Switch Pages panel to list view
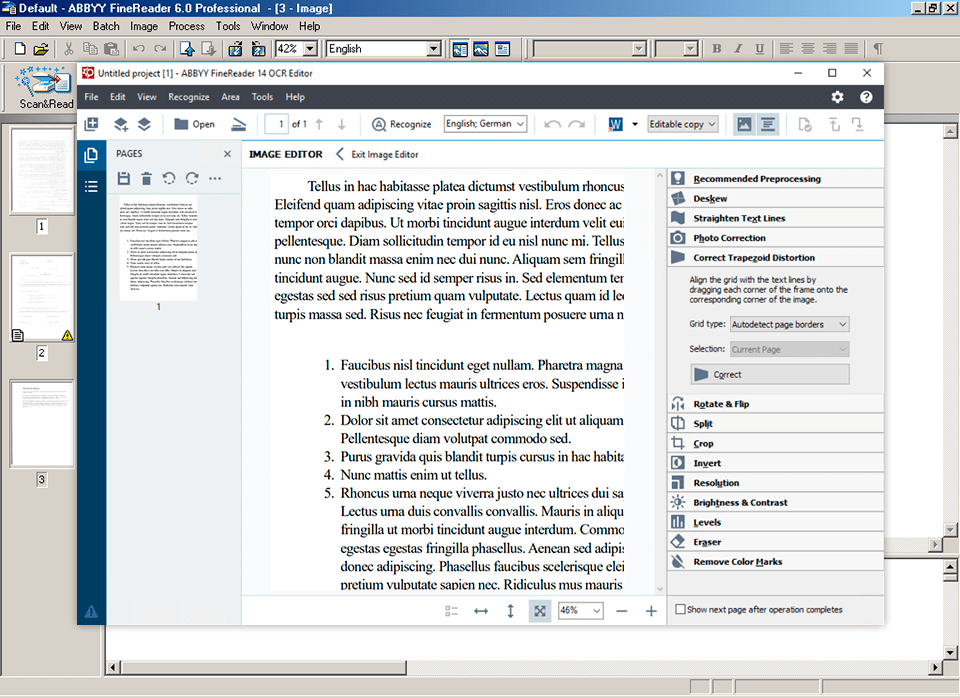The image size is (960, 698). click(91, 186)
